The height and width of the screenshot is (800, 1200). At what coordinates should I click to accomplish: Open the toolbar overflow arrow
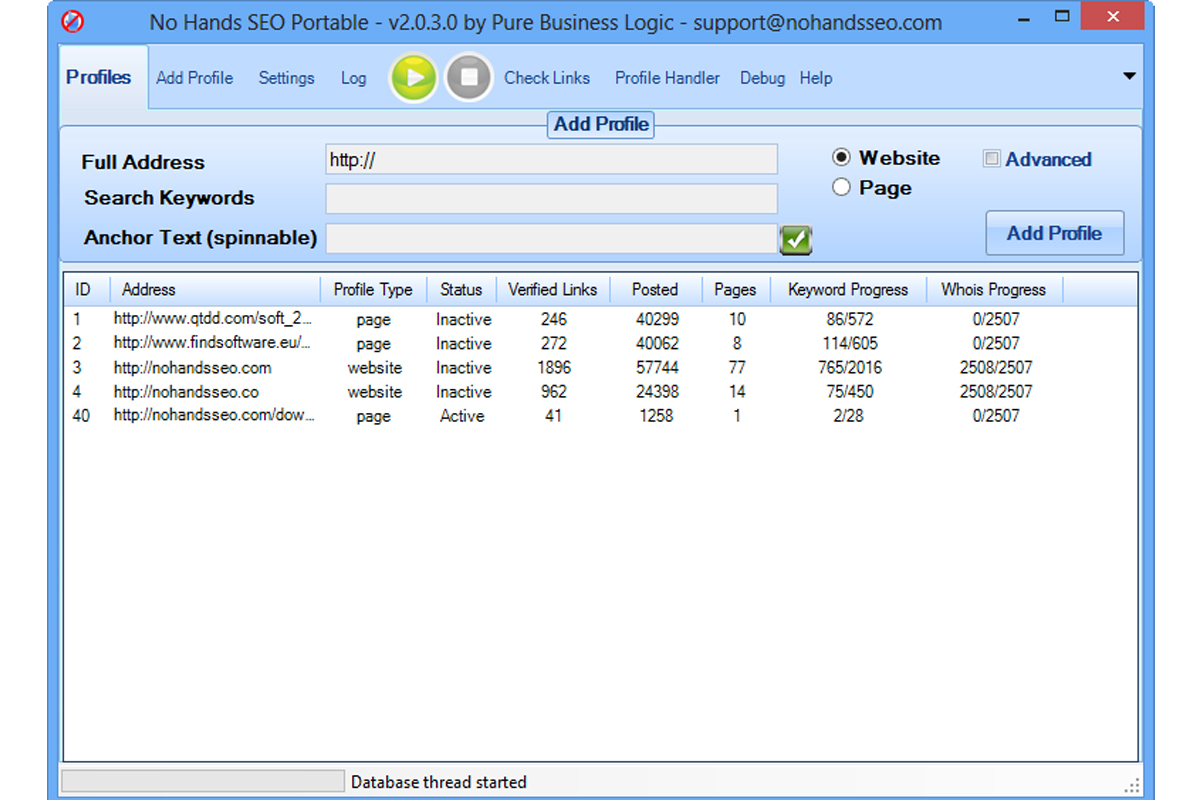click(1130, 76)
